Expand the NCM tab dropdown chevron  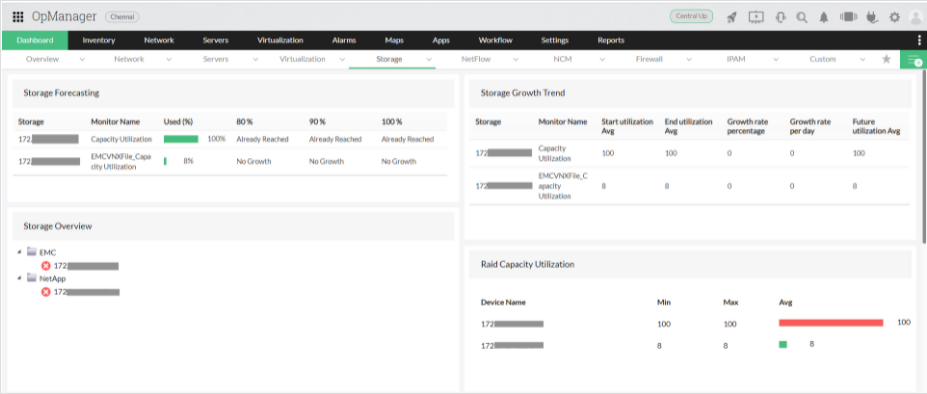coord(602,59)
